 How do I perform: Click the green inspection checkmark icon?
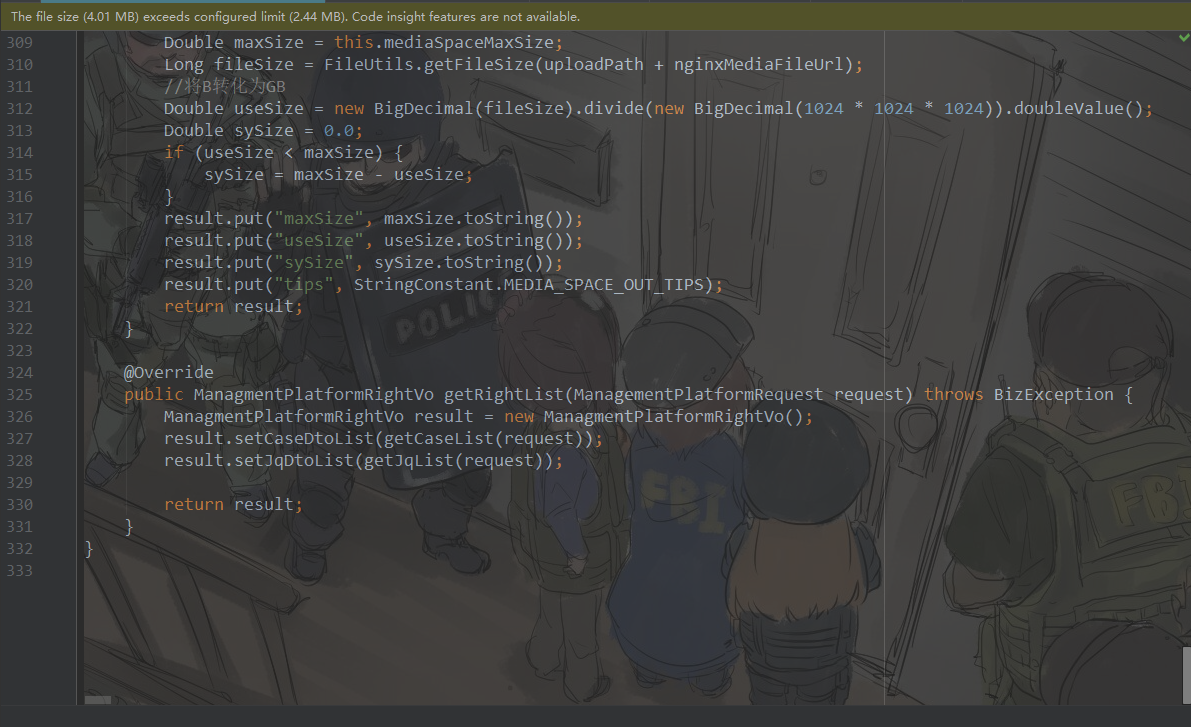tap(1184, 37)
